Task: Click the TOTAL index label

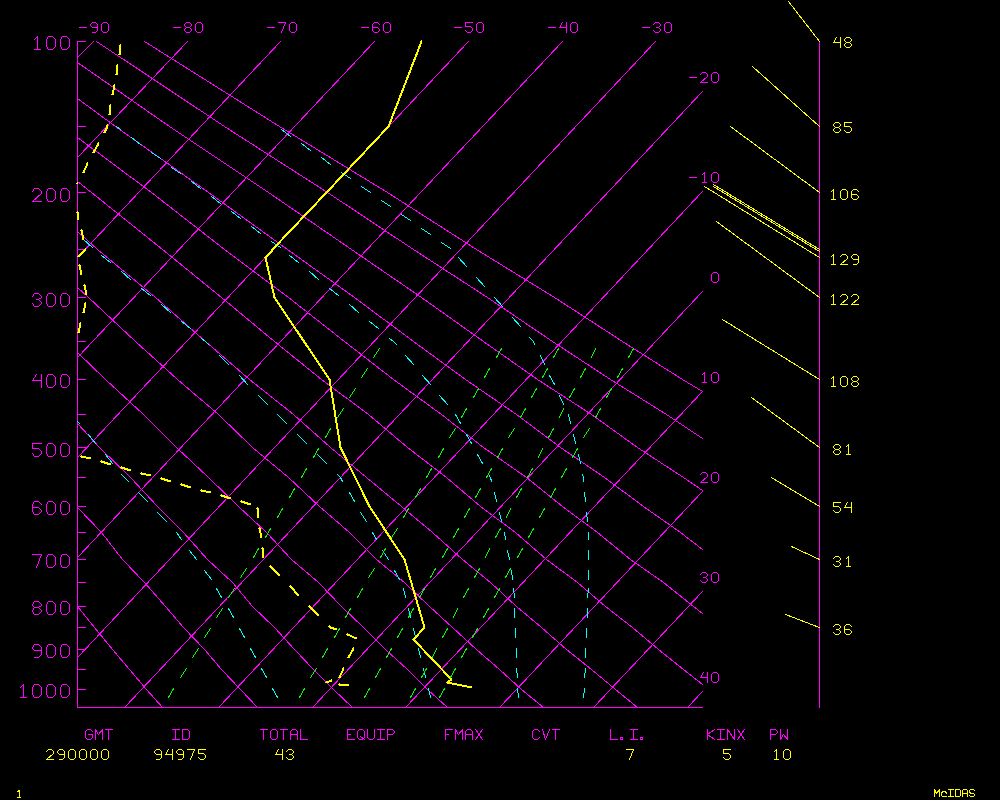Action: pos(284,735)
